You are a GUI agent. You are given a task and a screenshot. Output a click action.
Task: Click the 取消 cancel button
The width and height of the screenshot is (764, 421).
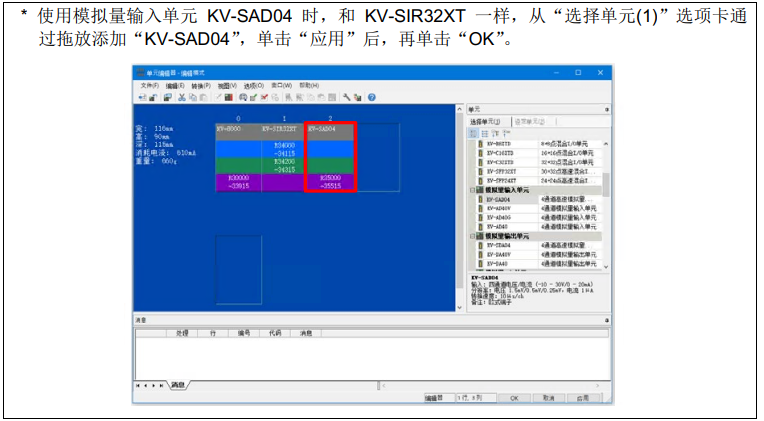(549, 398)
